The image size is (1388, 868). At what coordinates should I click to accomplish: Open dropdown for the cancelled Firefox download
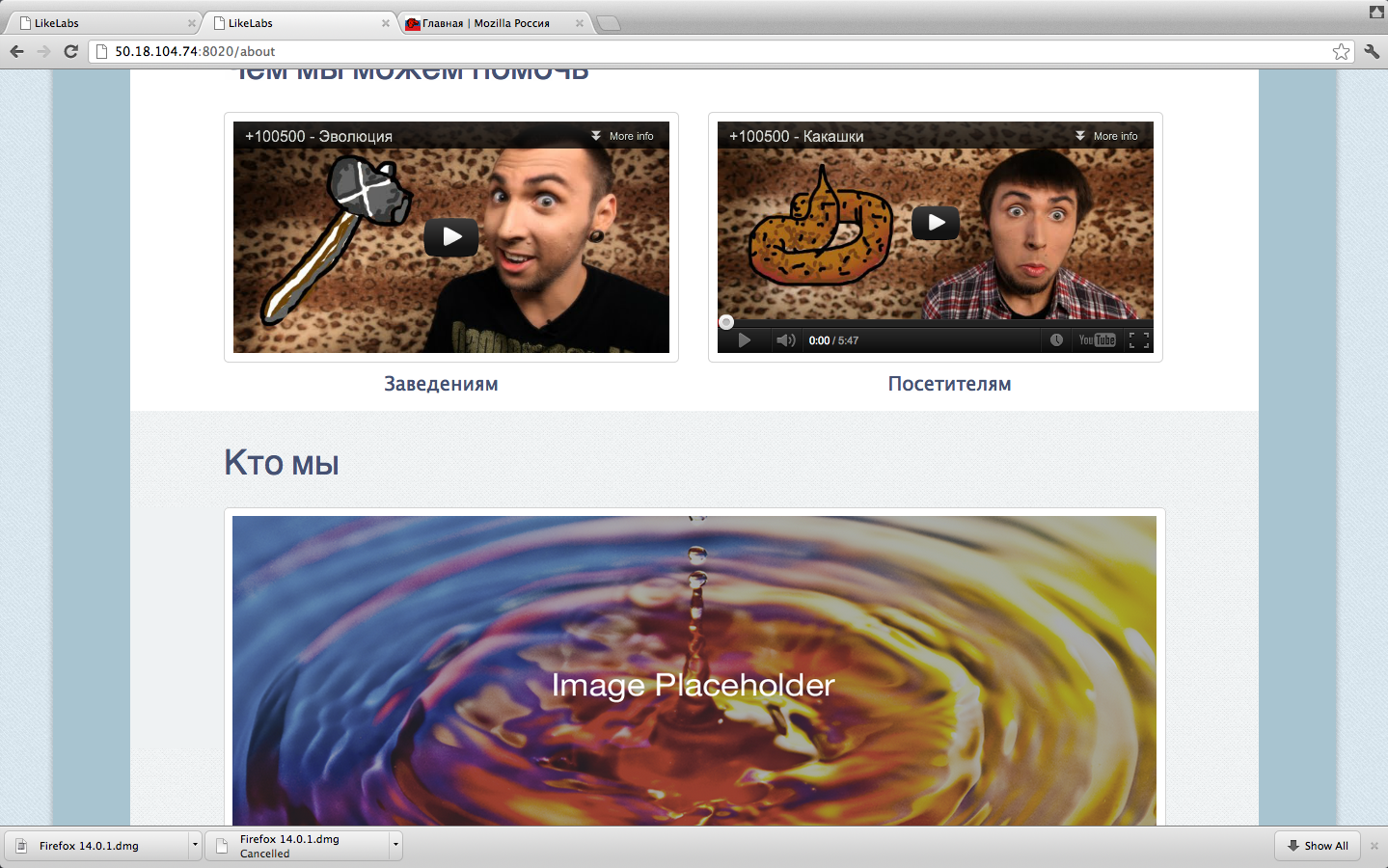395,846
